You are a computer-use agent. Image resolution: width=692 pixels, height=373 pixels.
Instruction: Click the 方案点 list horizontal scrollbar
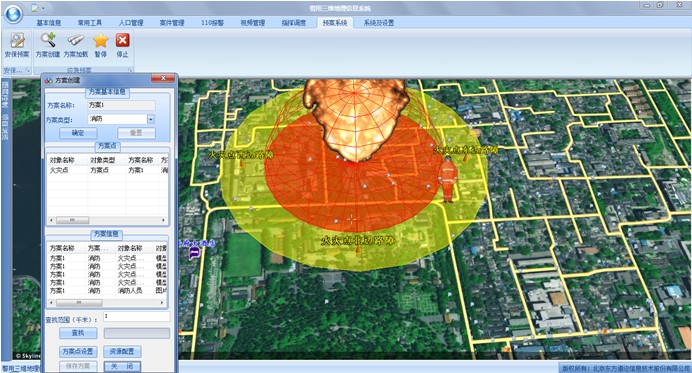pyautogui.click(x=107, y=219)
